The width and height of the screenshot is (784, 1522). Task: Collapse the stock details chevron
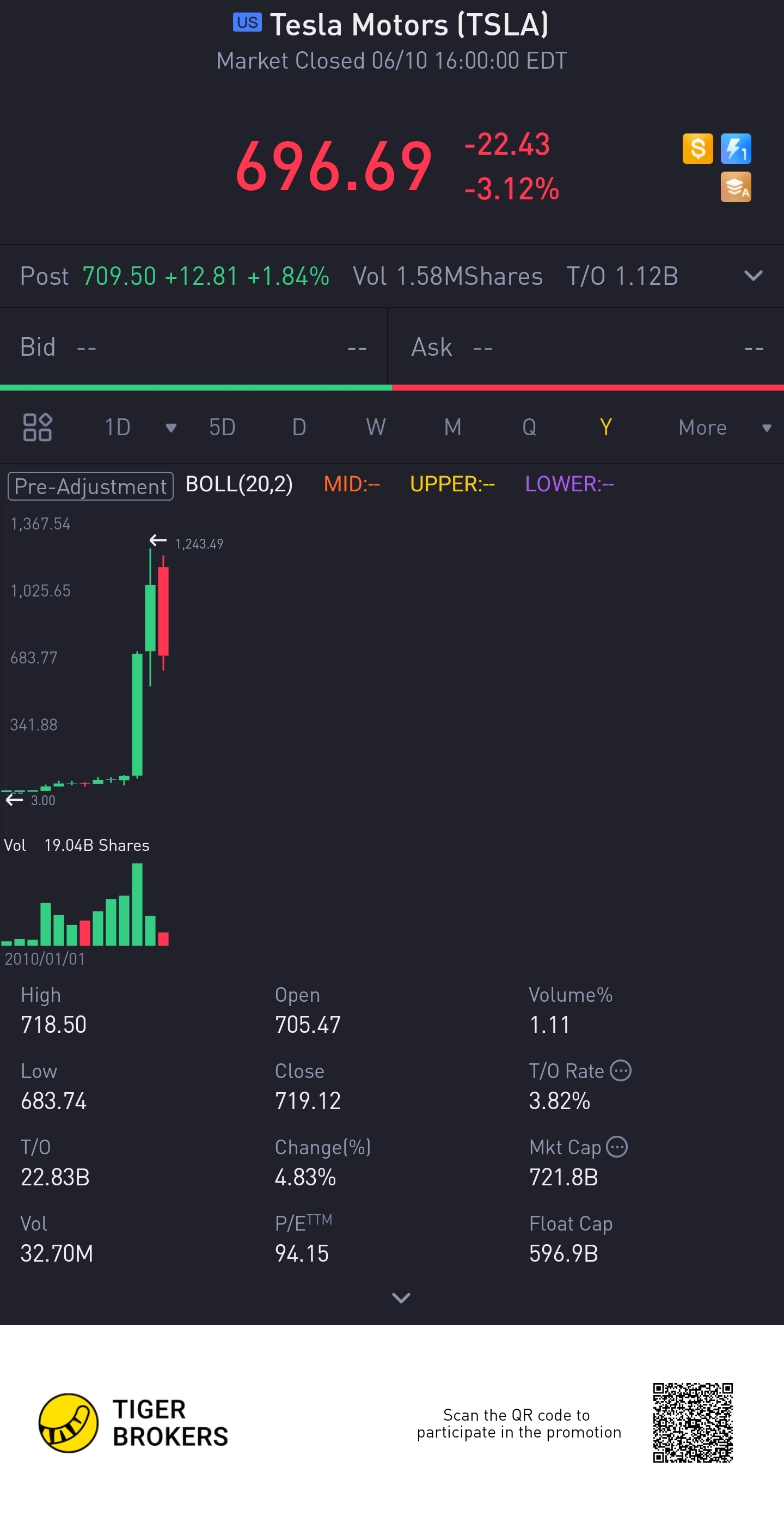pos(401,1298)
